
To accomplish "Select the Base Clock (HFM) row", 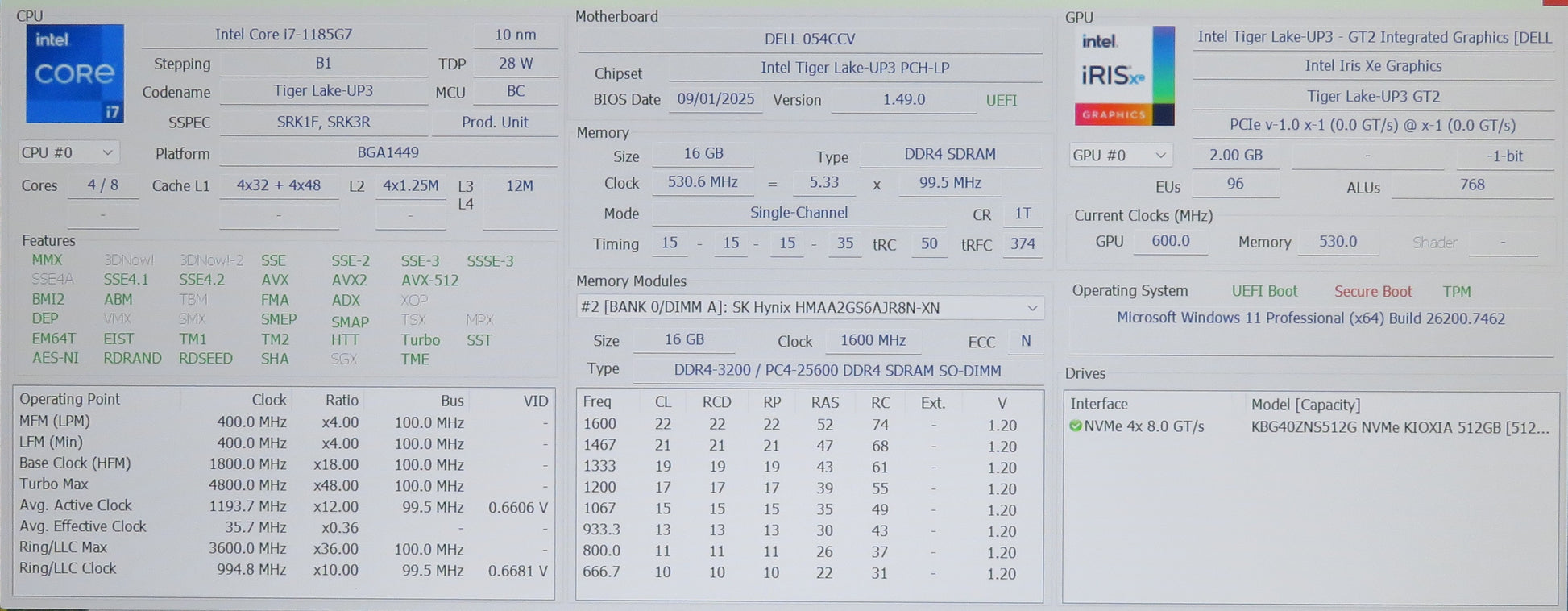I will (x=282, y=464).
